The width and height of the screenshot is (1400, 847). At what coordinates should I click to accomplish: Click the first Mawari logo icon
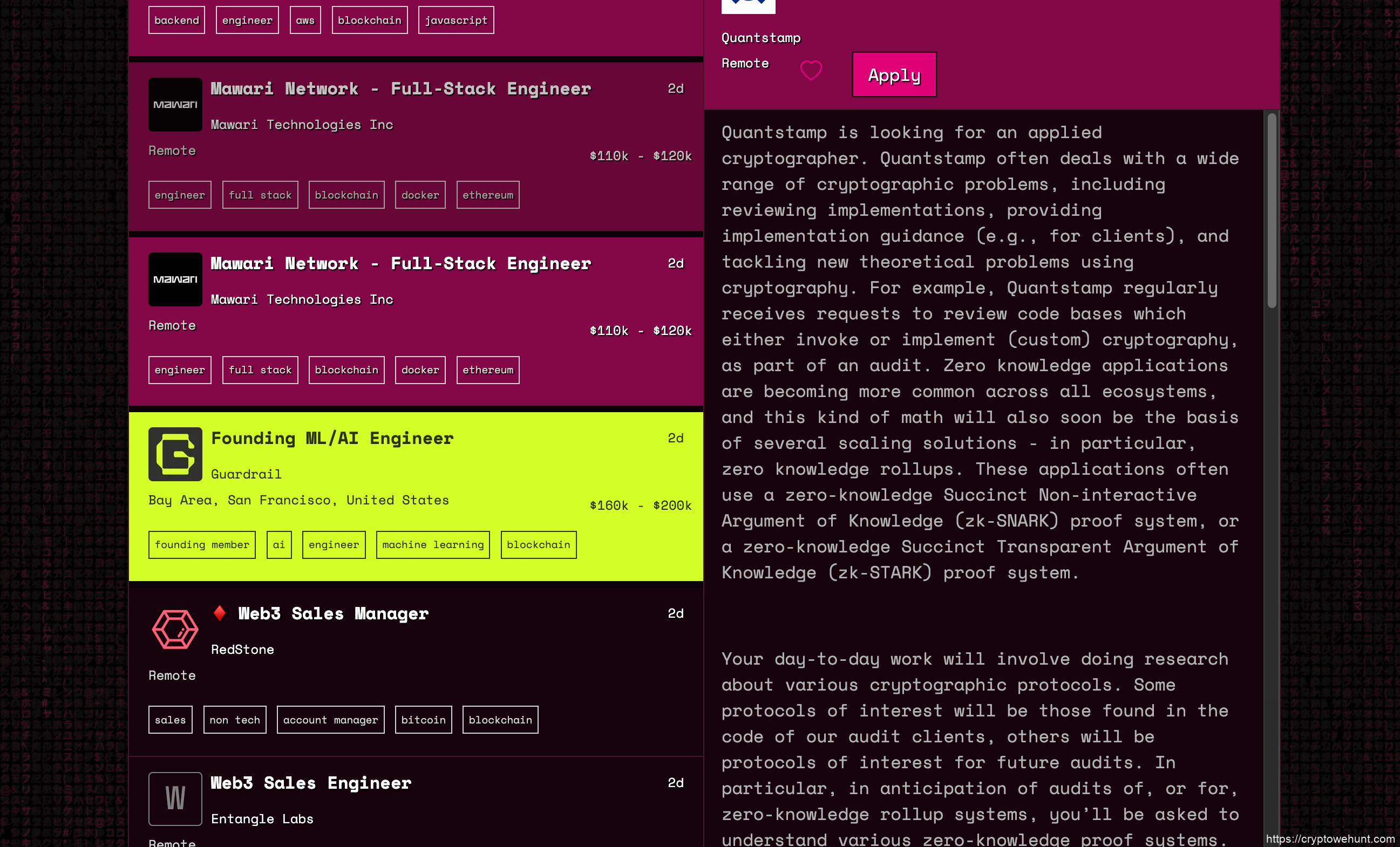pos(175,105)
